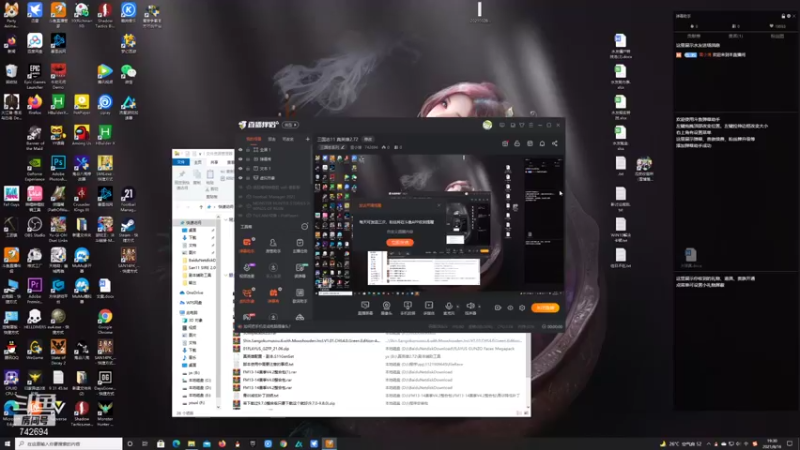Select Adobe Photoshop desktop shortcut
The height and width of the screenshot is (450, 800).
tap(58, 167)
